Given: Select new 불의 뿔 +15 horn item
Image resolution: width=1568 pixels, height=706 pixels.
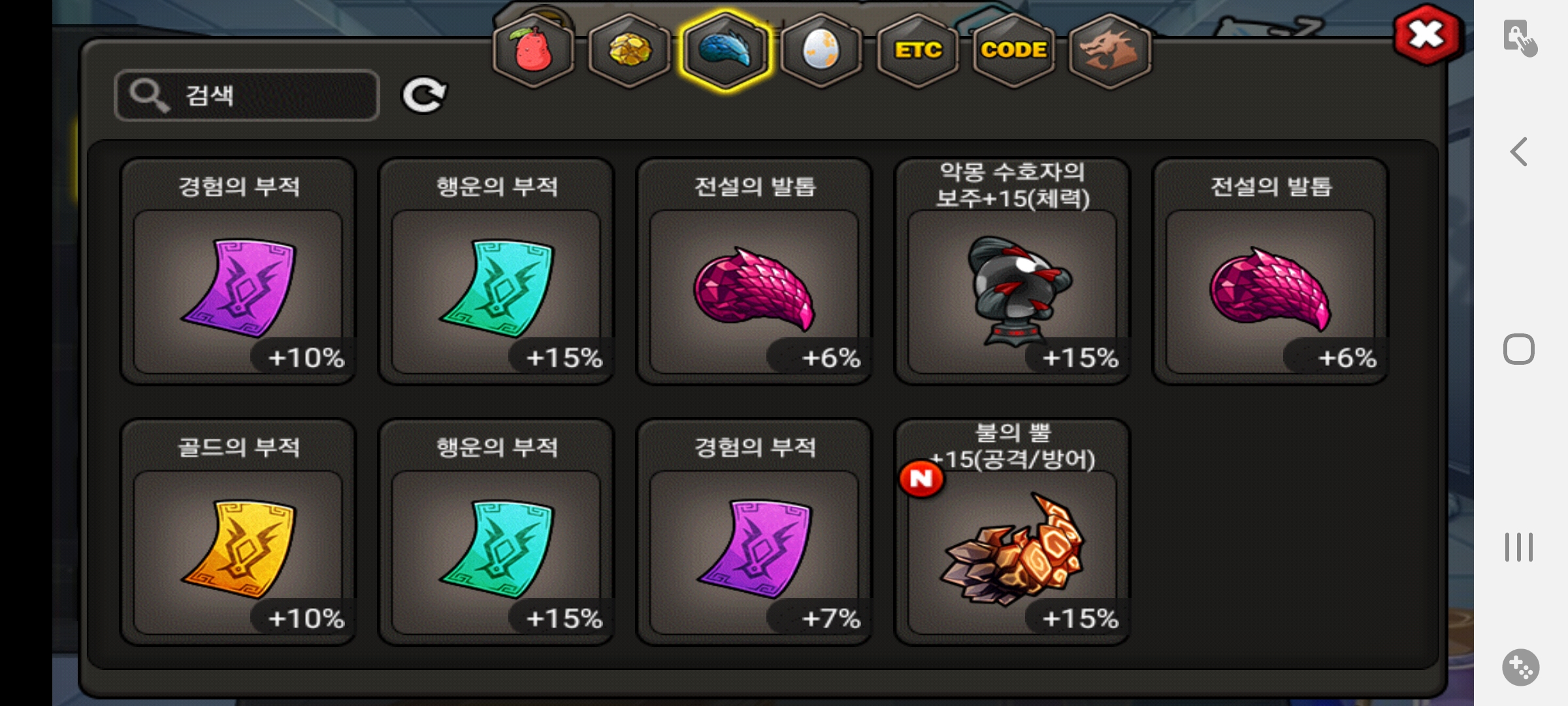Looking at the screenshot, I should [1012, 532].
